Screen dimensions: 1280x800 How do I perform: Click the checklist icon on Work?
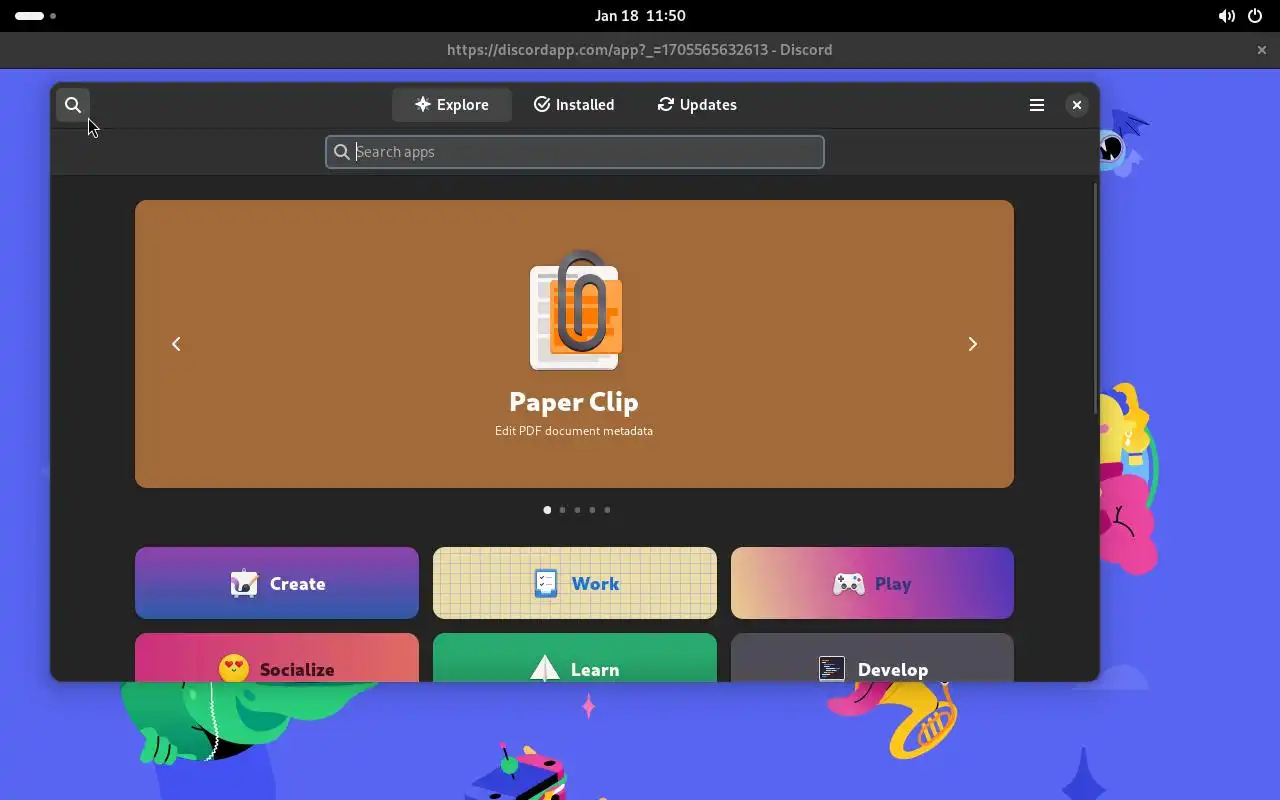546,584
